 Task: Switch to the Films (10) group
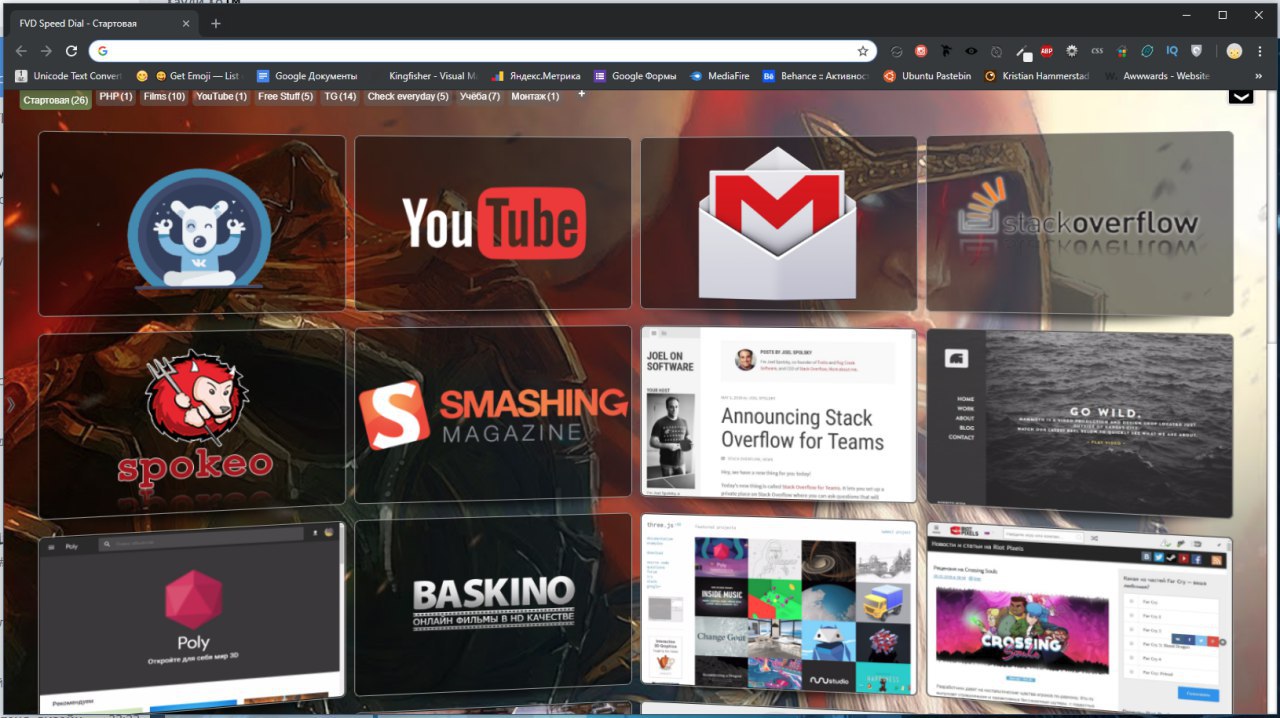click(164, 97)
